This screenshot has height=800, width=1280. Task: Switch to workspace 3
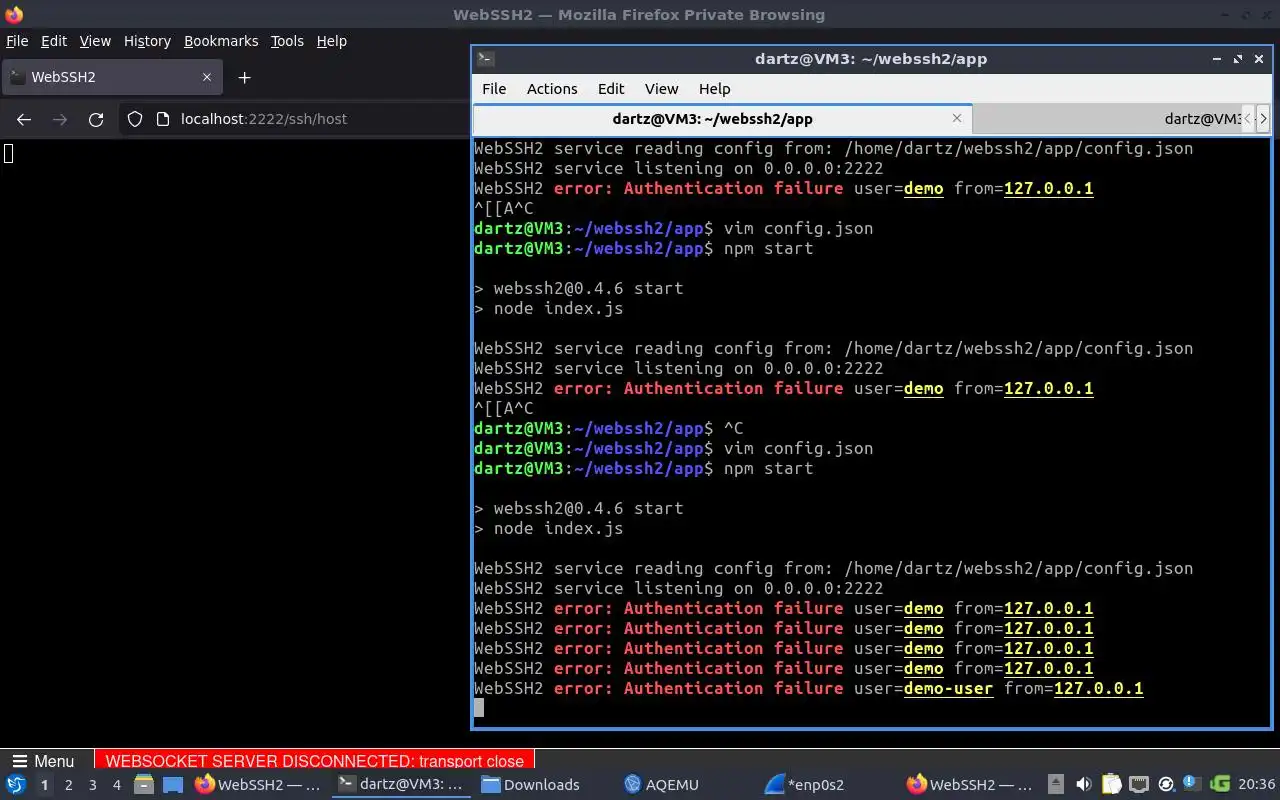tap(93, 785)
